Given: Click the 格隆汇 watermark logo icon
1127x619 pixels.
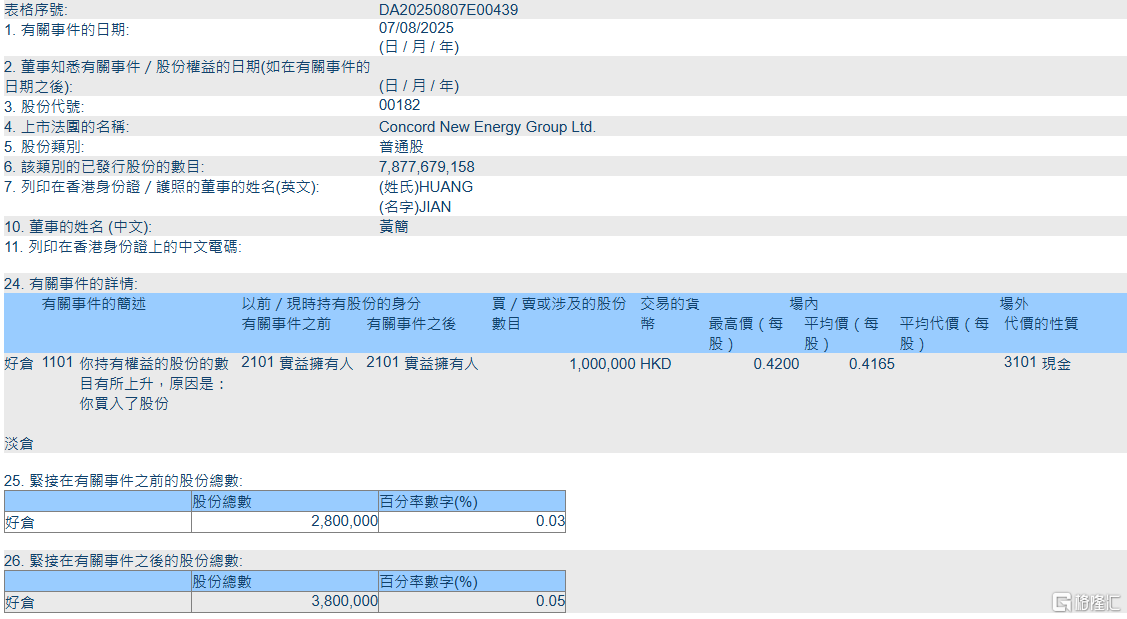Looking at the screenshot, I should coord(1062,602).
